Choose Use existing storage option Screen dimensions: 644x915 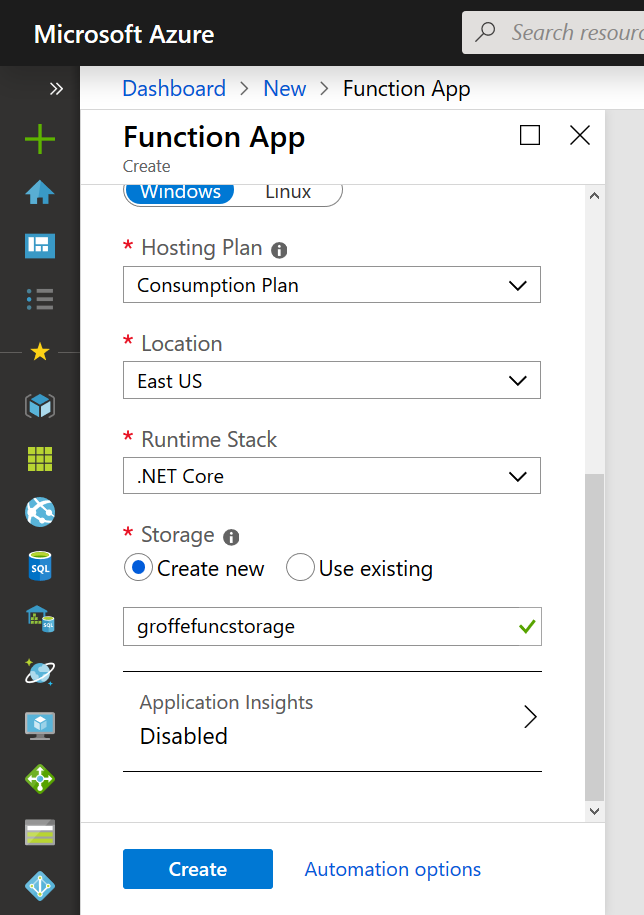[300, 567]
